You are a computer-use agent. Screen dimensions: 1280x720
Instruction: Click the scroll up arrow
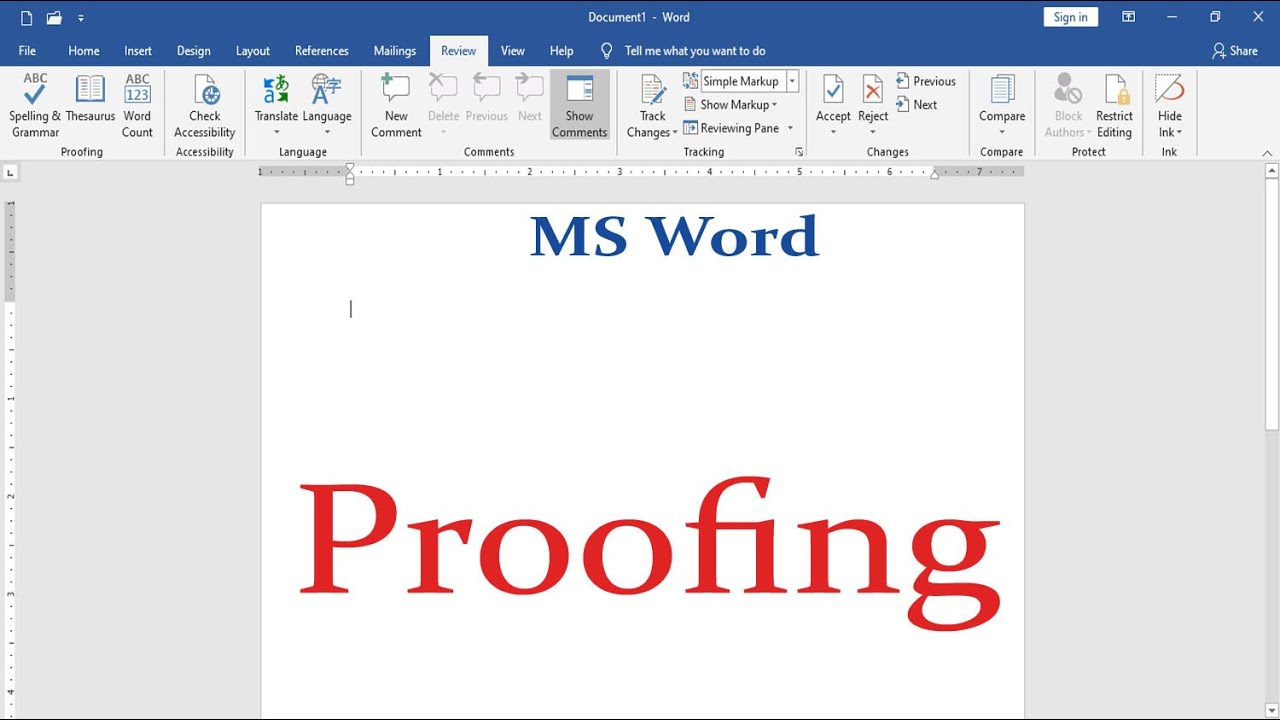click(x=1272, y=172)
